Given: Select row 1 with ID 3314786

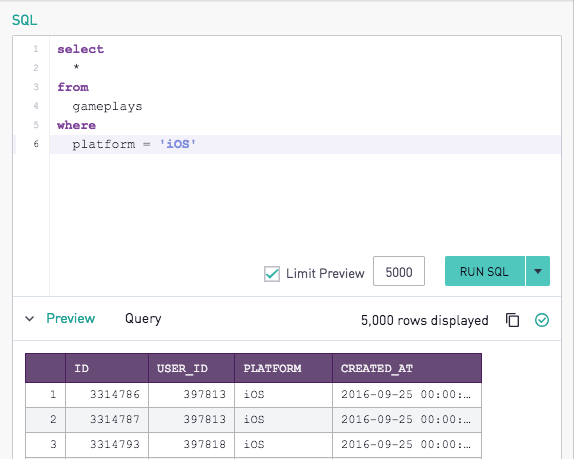Looking at the screenshot, I should point(253,395).
